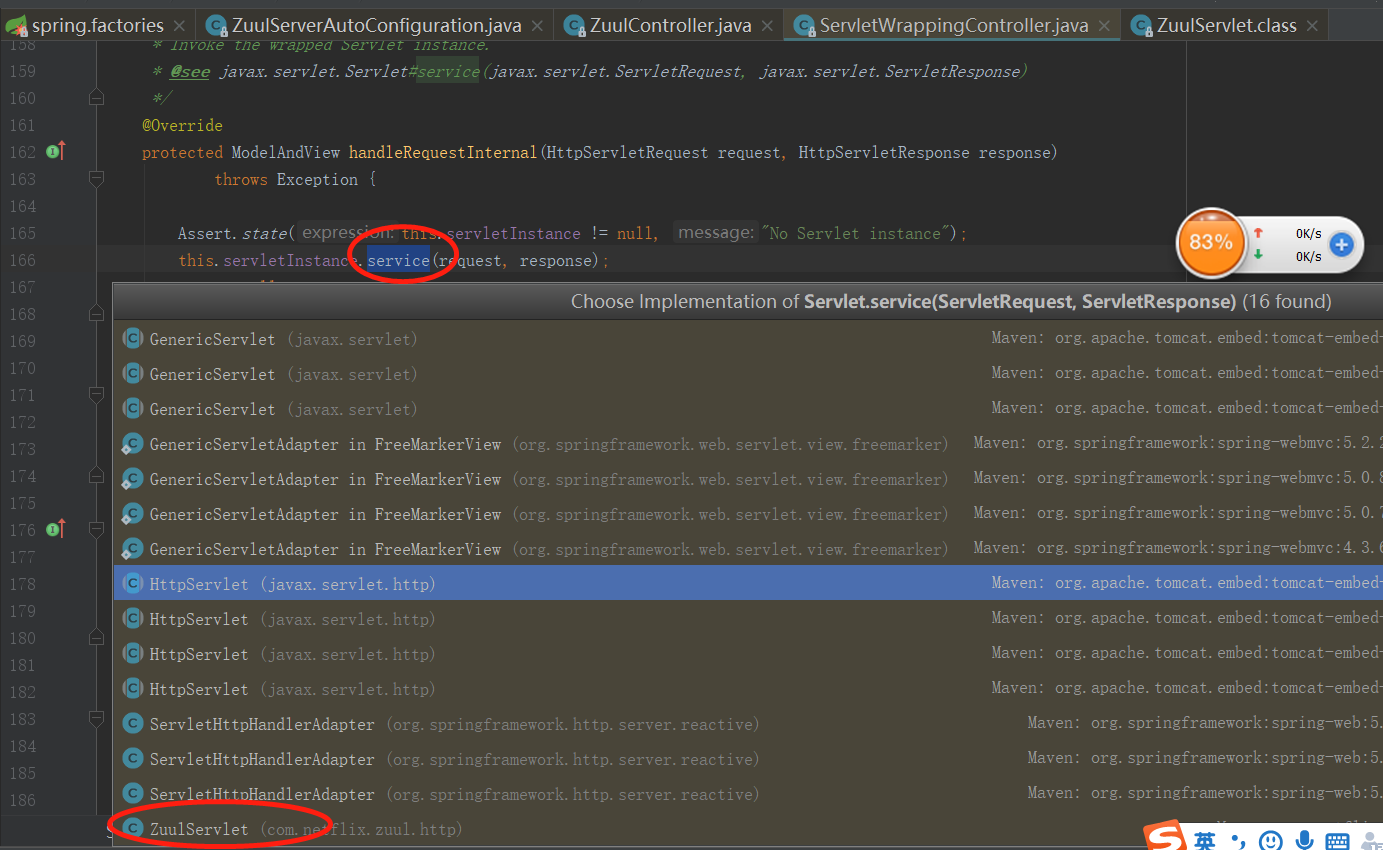Click 'Assert.state' on line 165
The width and height of the screenshot is (1383, 850).
[x=232, y=233]
